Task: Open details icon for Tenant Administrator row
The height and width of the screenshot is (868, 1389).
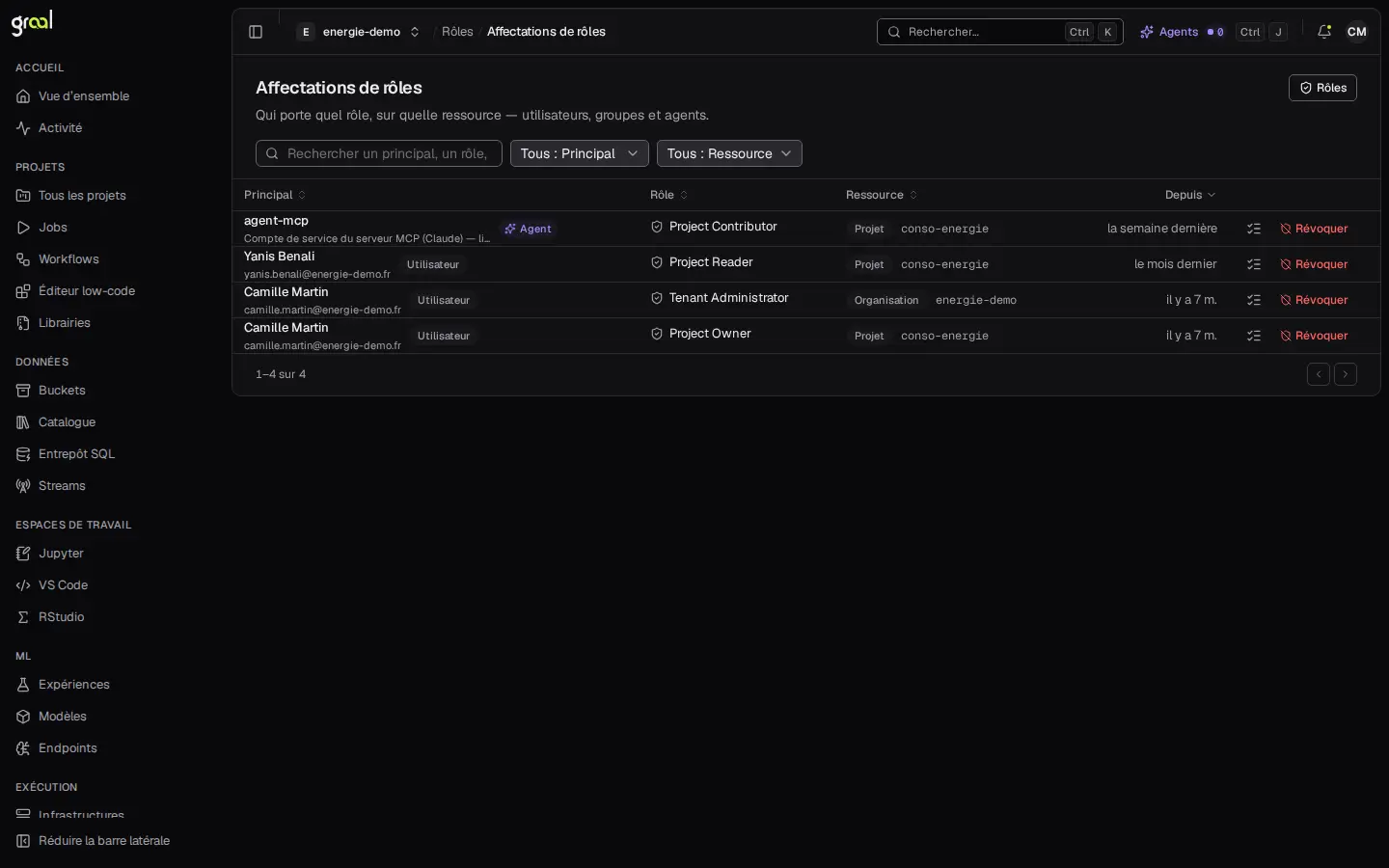Action: [1254, 300]
